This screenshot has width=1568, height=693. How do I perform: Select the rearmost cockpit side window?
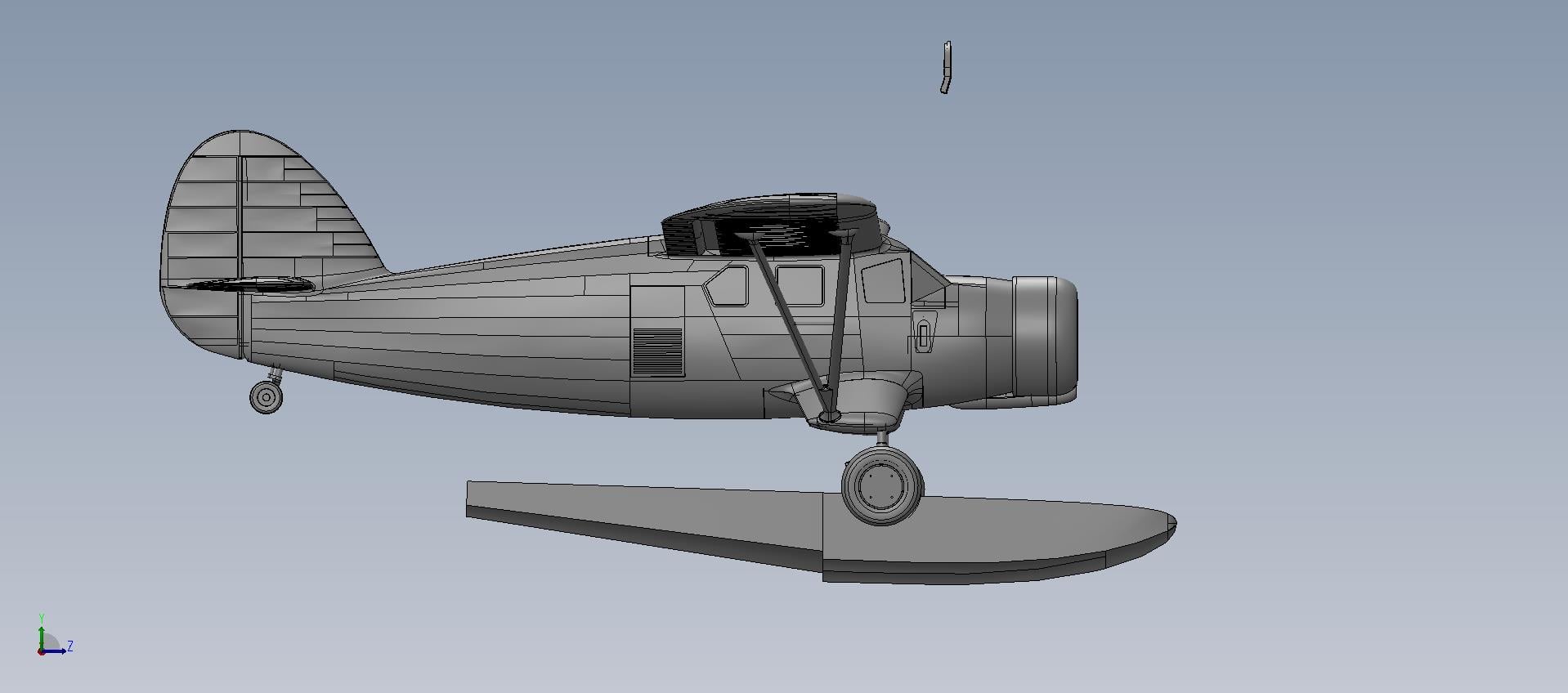[x=727, y=286]
